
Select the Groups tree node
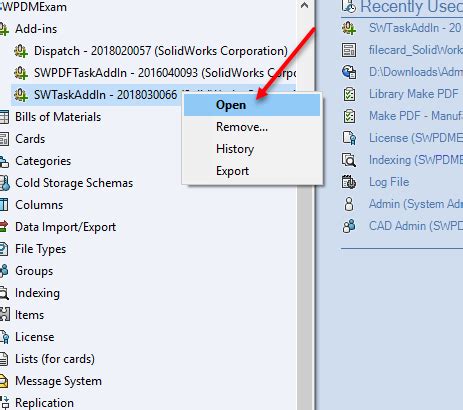coord(34,271)
